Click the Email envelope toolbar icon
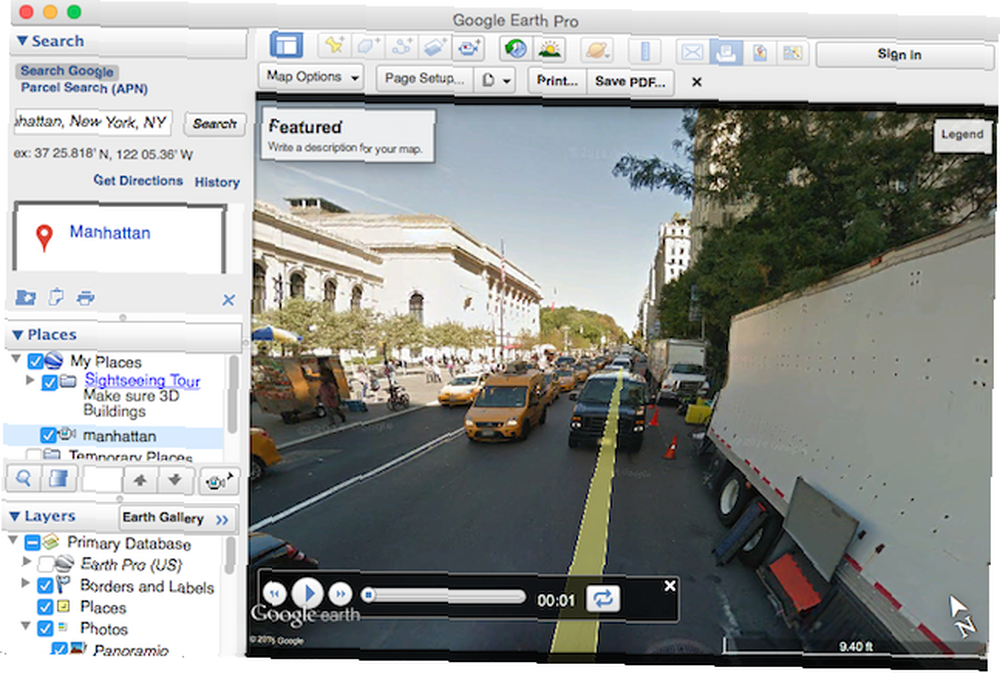The height and width of the screenshot is (673, 1000). (692, 51)
